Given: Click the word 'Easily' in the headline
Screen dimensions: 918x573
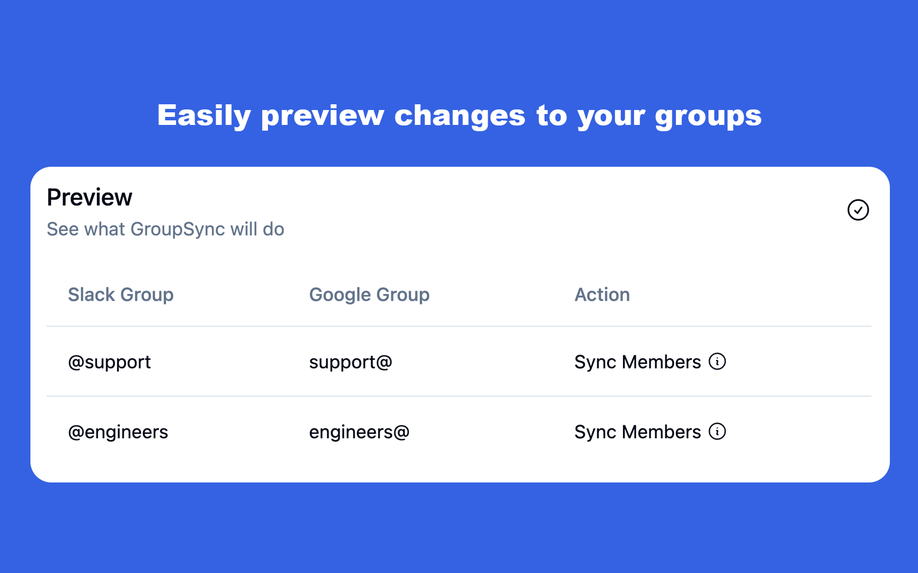Looking at the screenshot, I should point(204,116).
